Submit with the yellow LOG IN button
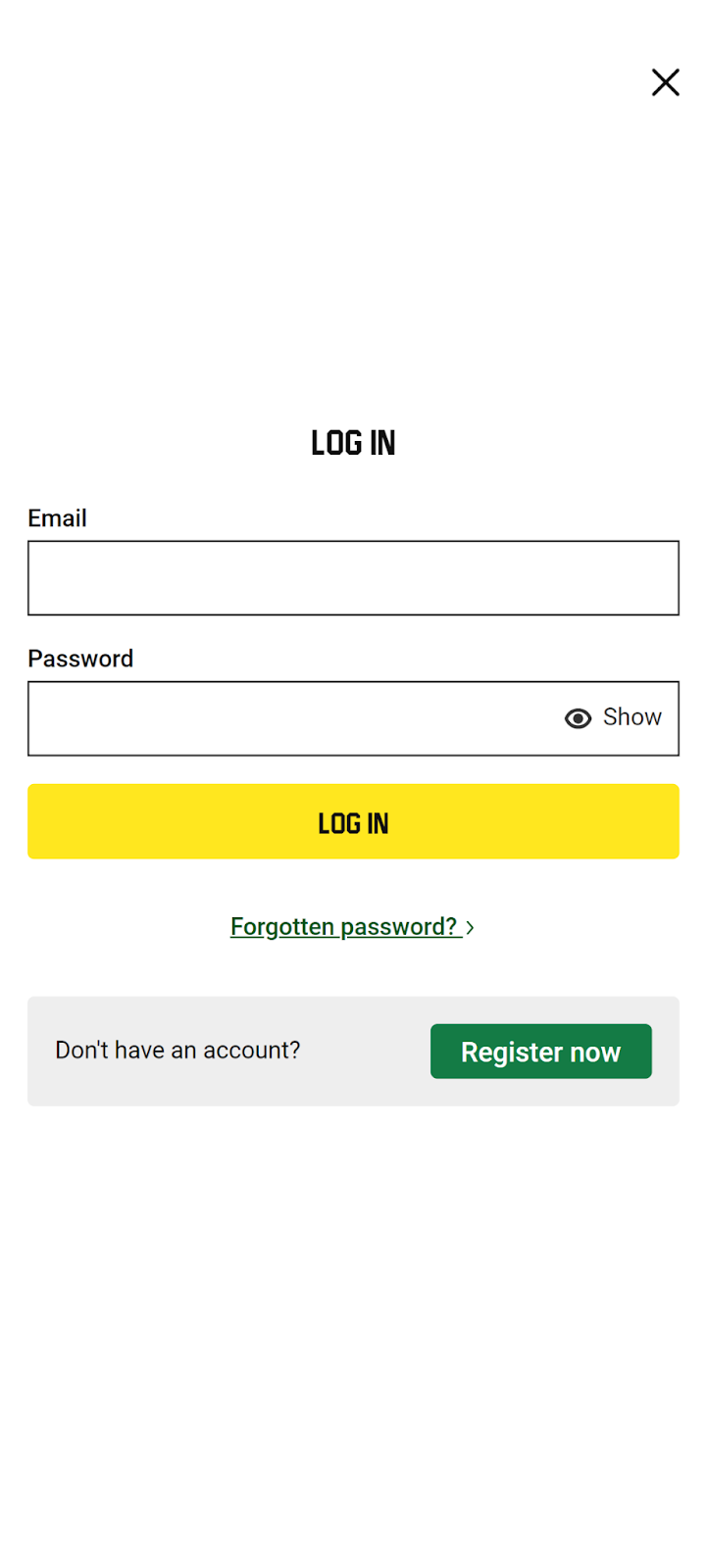The image size is (707, 1568). 353,821
